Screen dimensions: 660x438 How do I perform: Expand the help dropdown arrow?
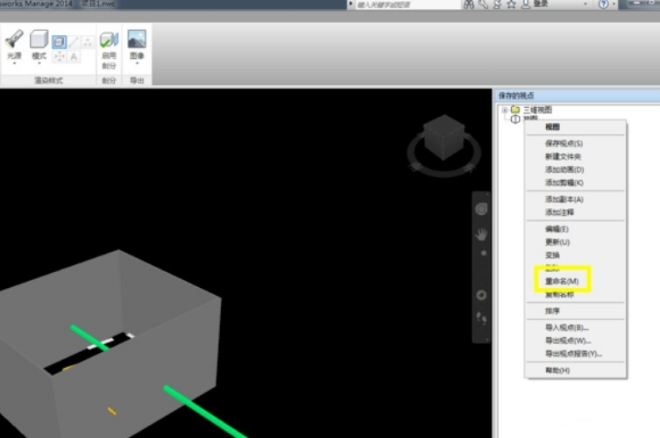point(614,4)
